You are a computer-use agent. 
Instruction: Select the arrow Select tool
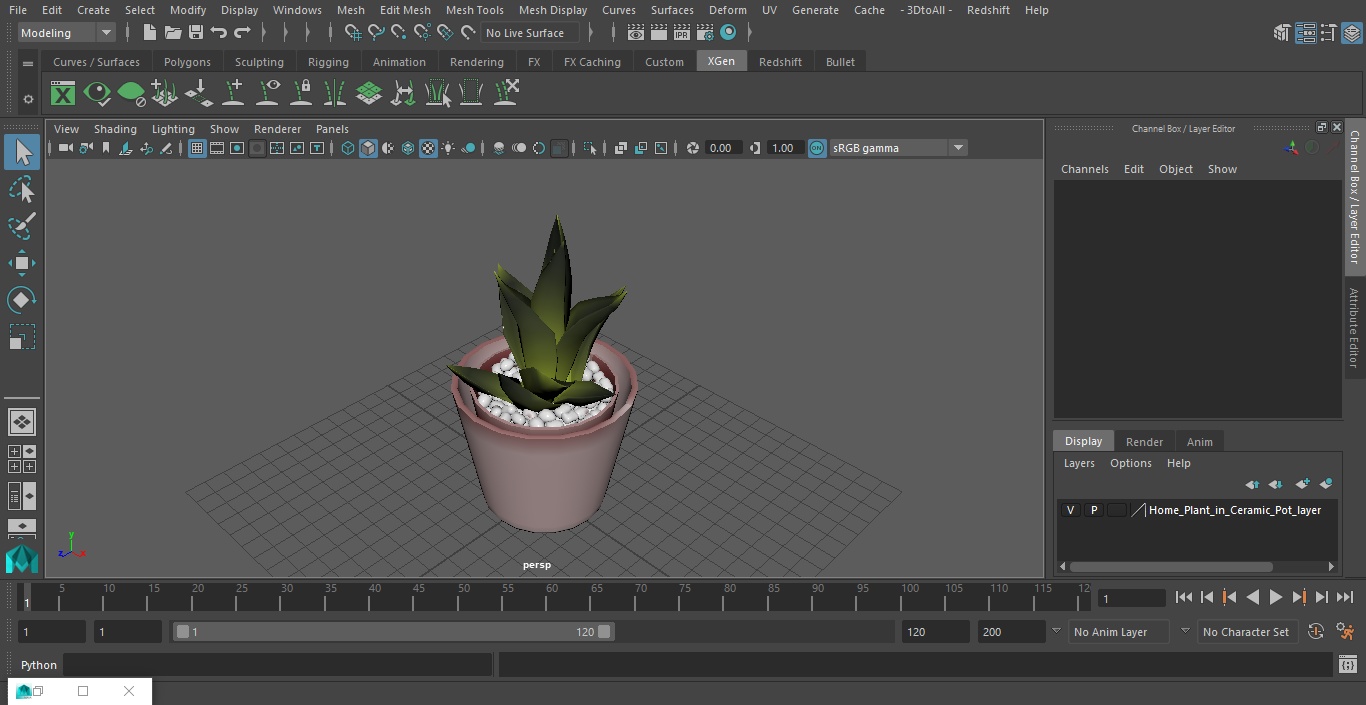[x=22, y=152]
